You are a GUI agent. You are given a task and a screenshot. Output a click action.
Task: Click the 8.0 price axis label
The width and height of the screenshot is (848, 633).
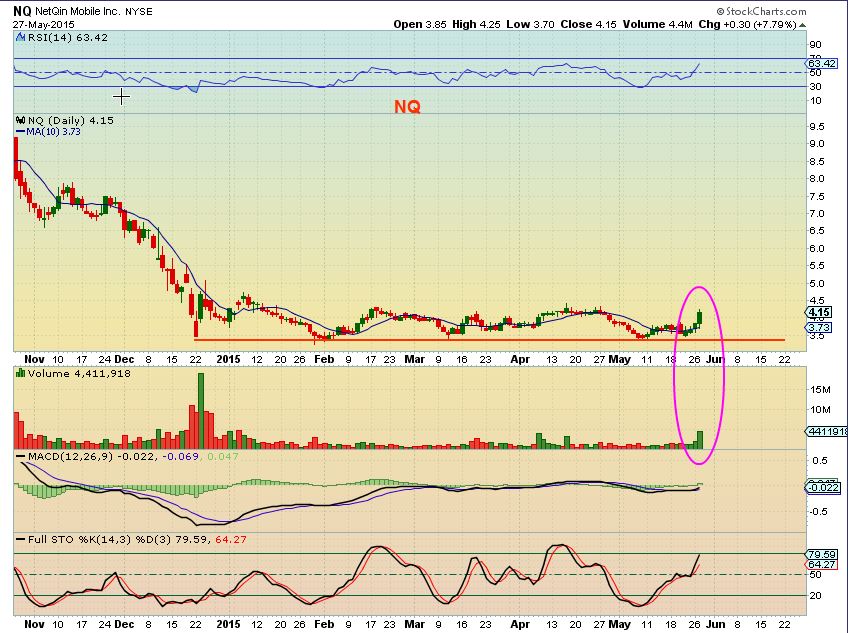[x=817, y=179]
